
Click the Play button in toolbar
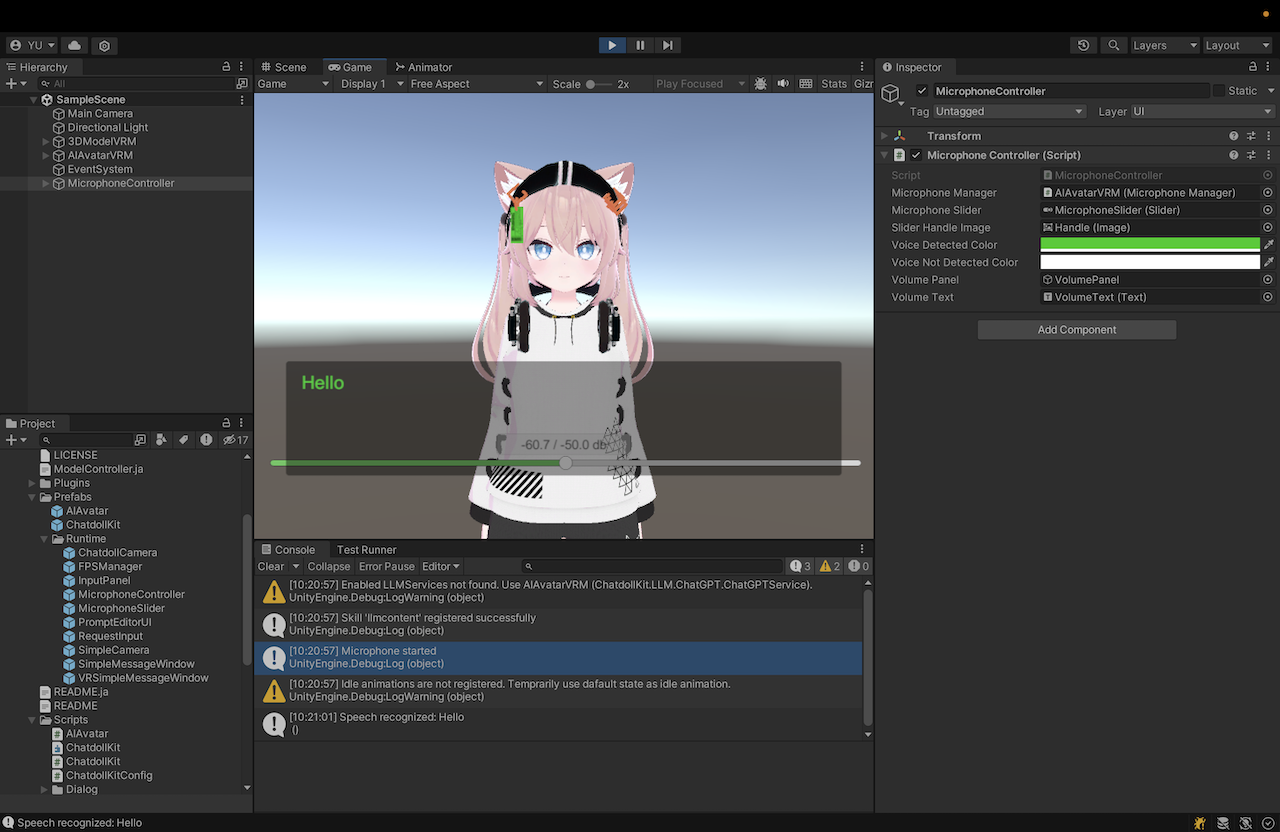[611, 45]
